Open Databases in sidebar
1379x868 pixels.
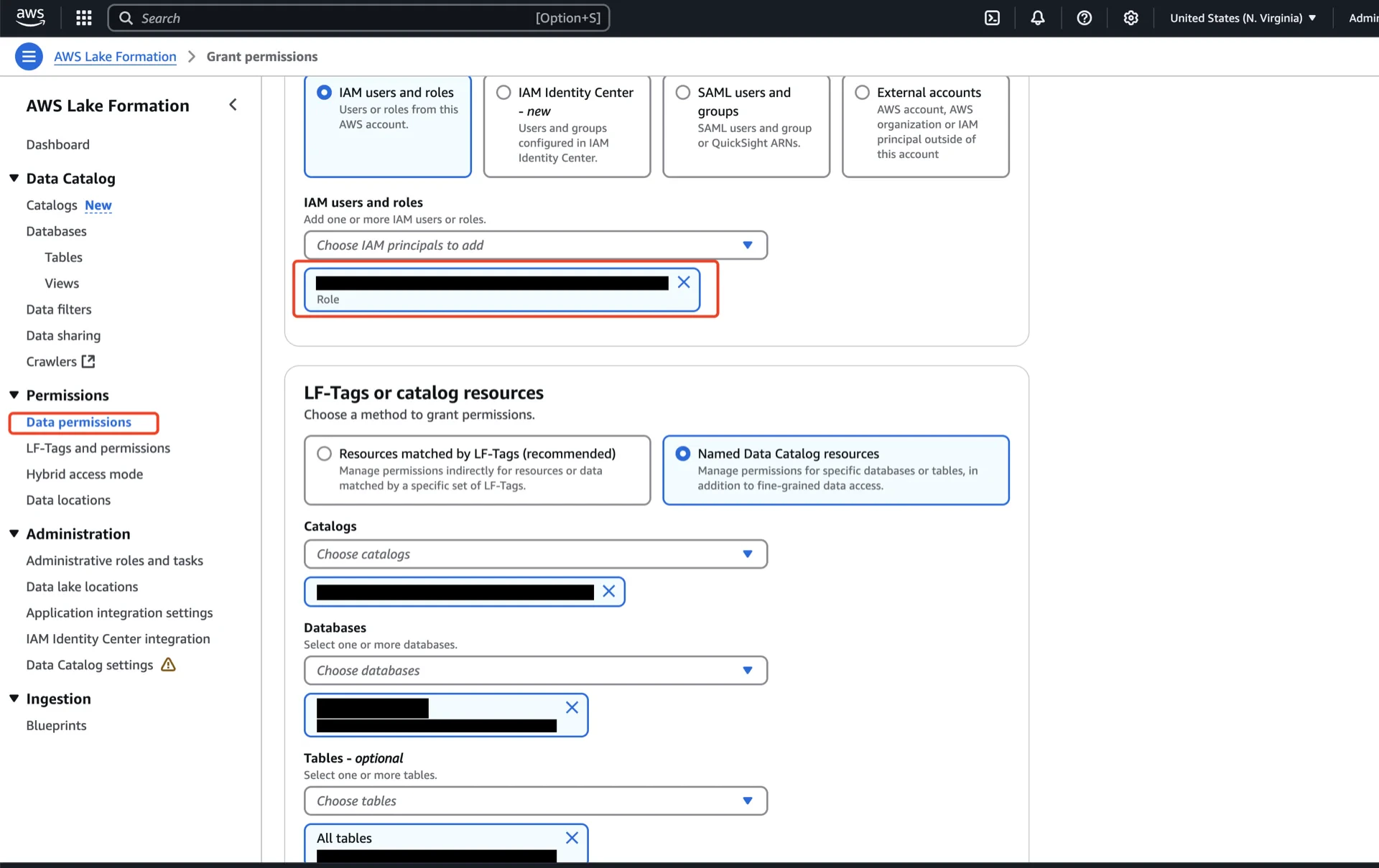coord(56,231)
